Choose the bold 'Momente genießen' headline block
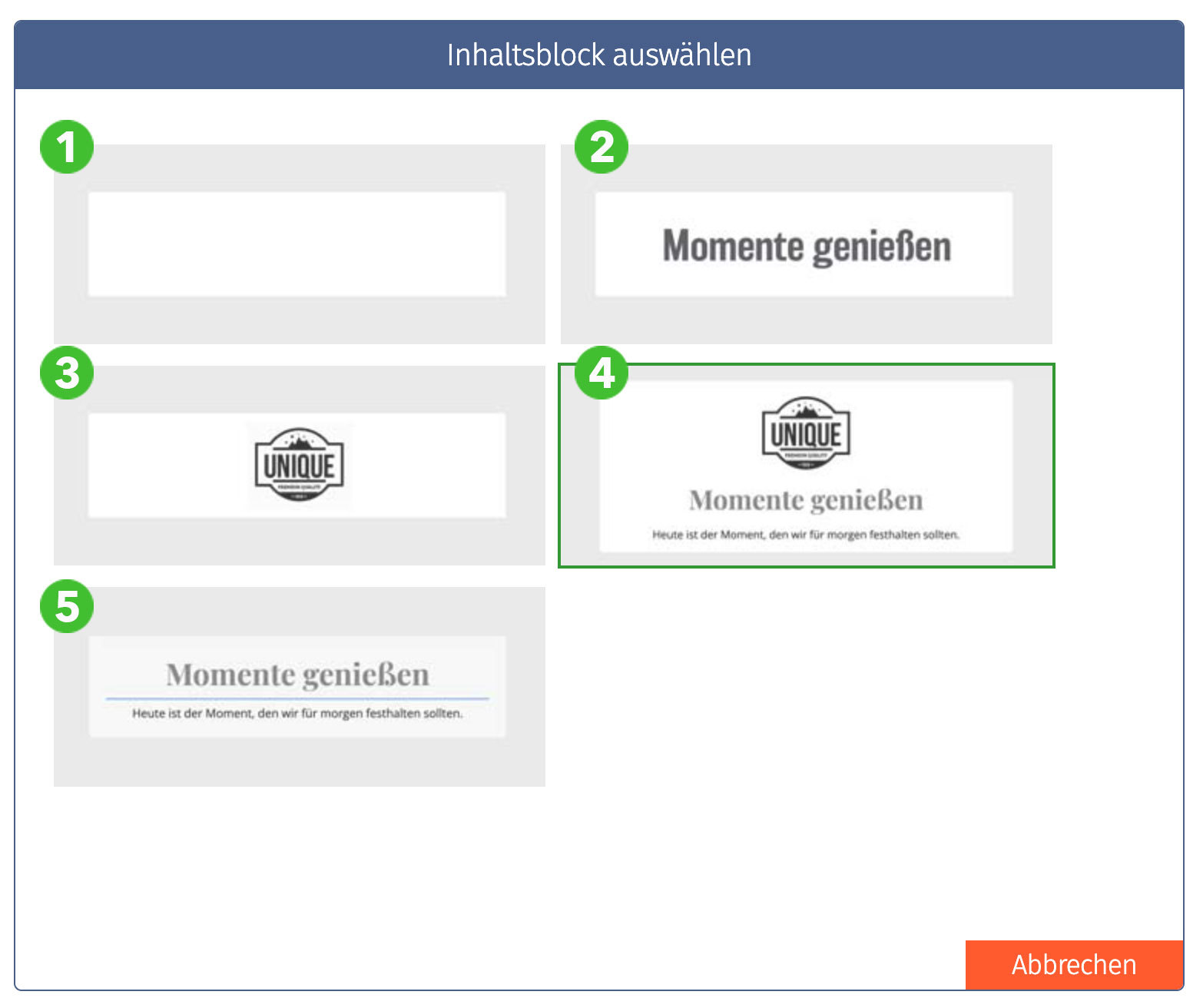Viewport: 1203px width, 1008px height. 807,244
